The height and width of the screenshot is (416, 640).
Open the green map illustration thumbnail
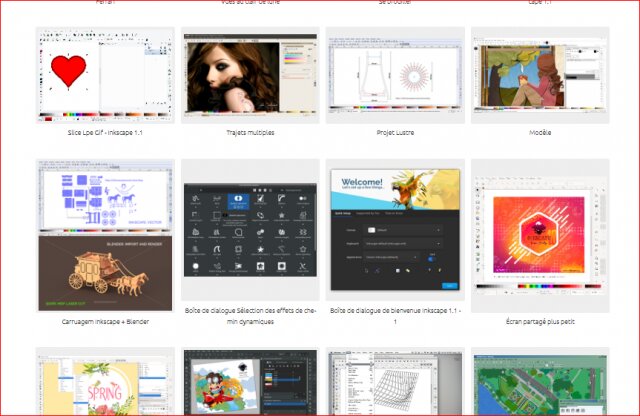[540, 382]
